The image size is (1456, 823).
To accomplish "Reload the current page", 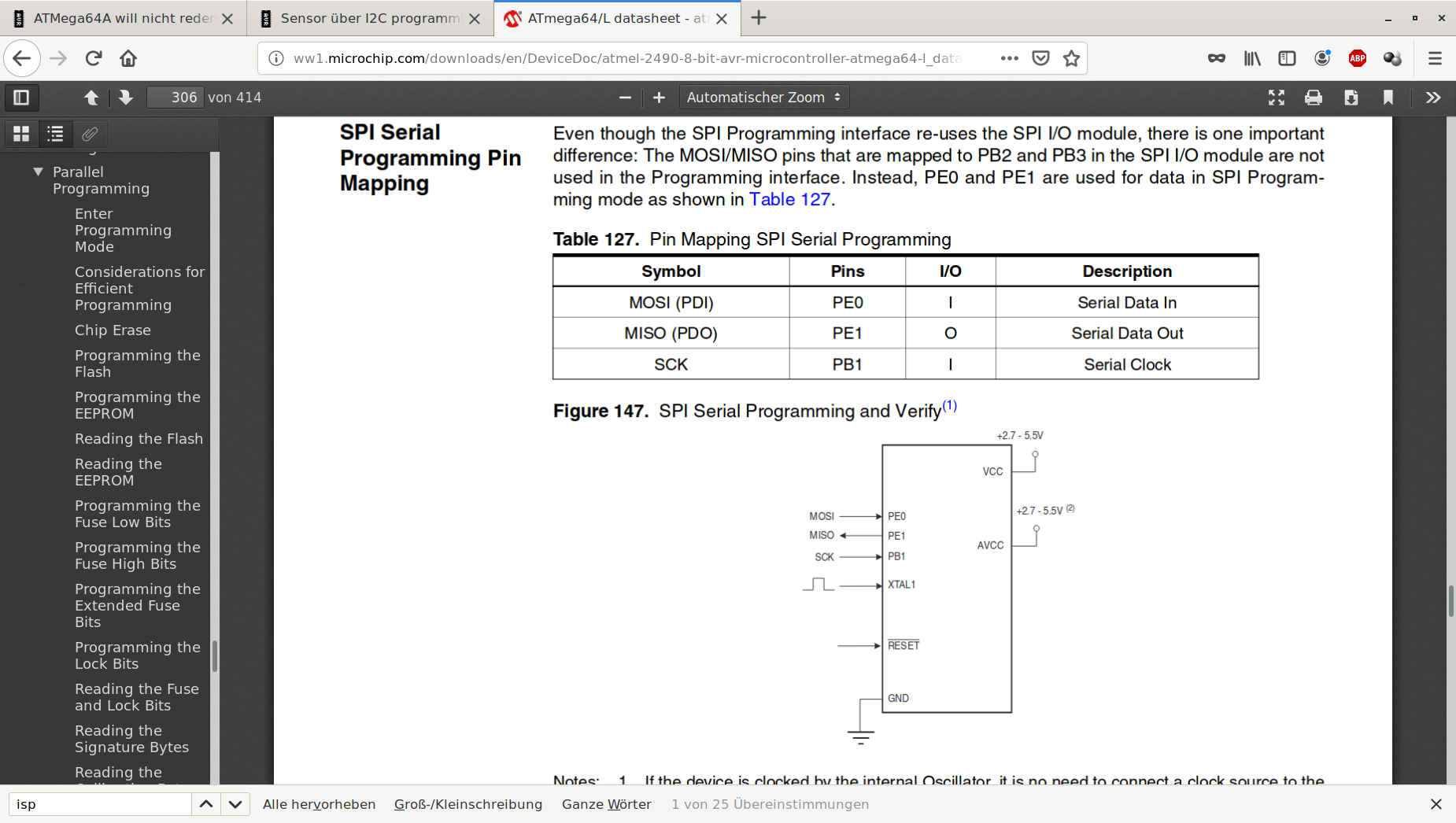I will [94, 58].
